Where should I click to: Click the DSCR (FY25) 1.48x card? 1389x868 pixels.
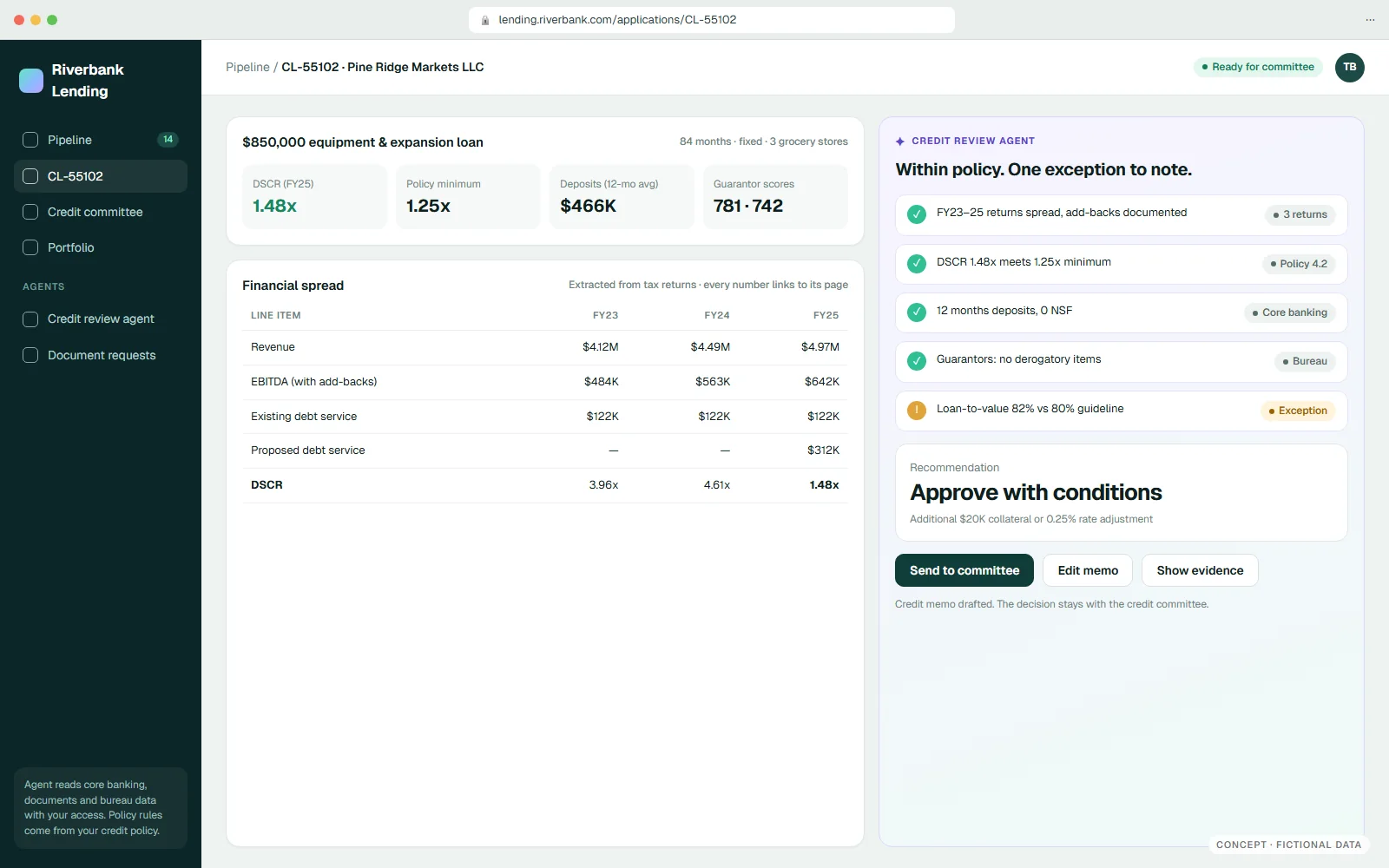[315, 197]
